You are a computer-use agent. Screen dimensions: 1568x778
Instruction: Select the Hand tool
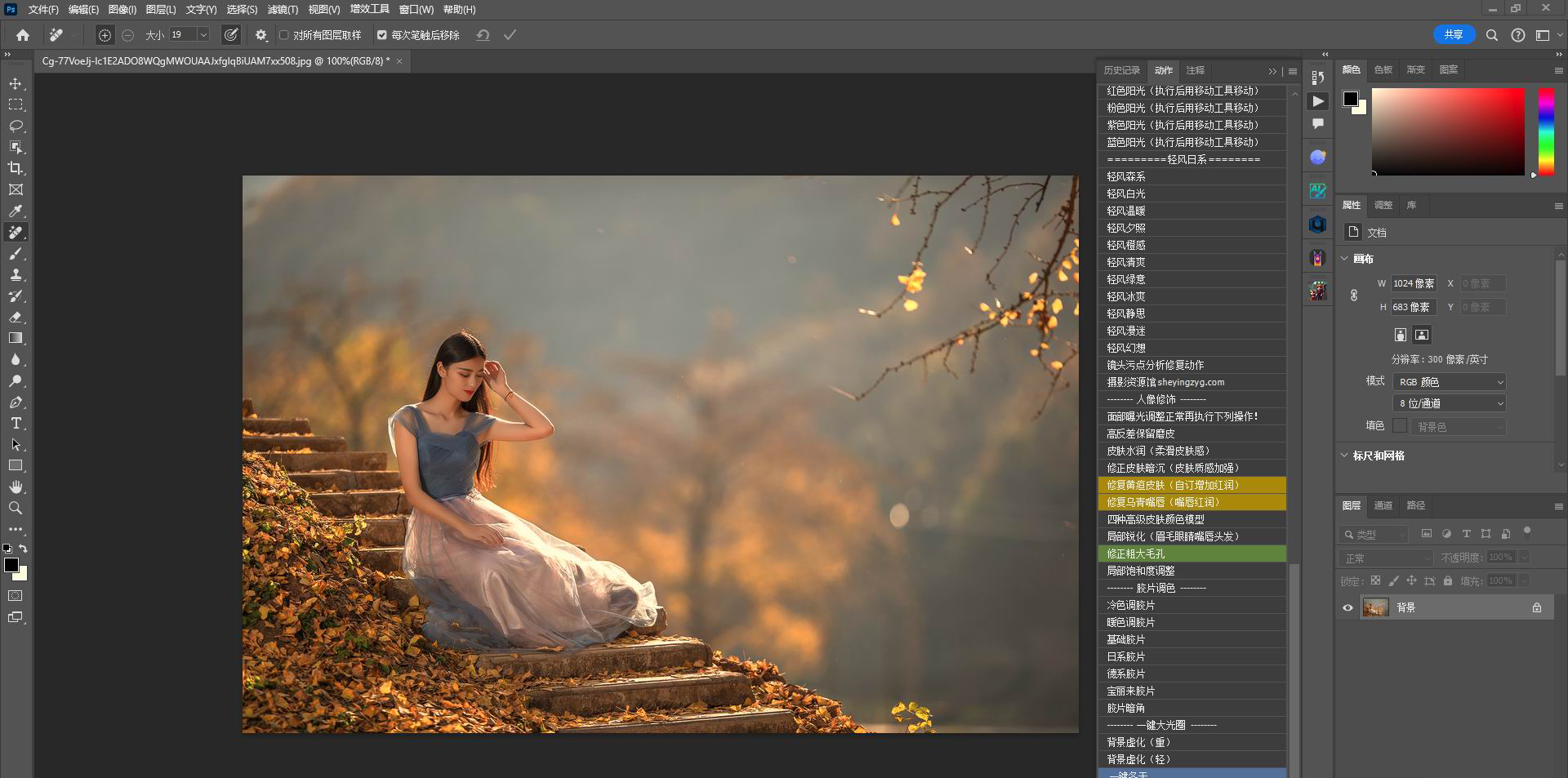coord(16,487)
